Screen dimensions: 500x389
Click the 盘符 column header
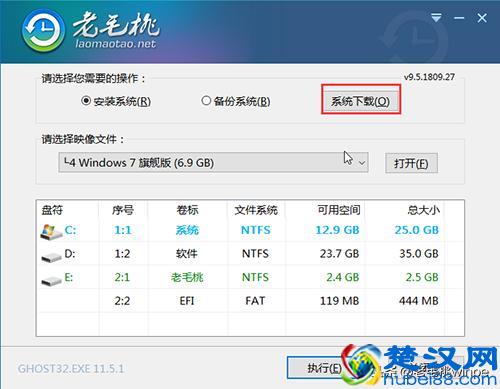[x=52, y=210]
